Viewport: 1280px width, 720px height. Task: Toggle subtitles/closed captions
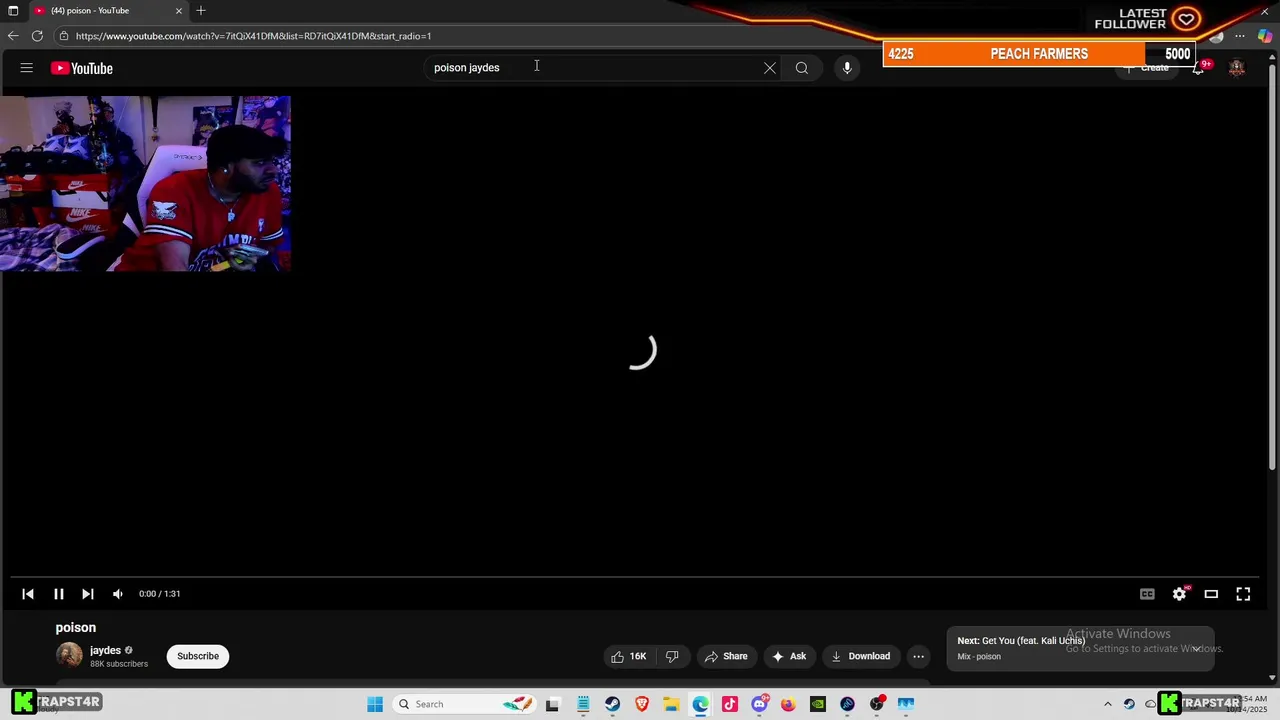coord(1147,594)
